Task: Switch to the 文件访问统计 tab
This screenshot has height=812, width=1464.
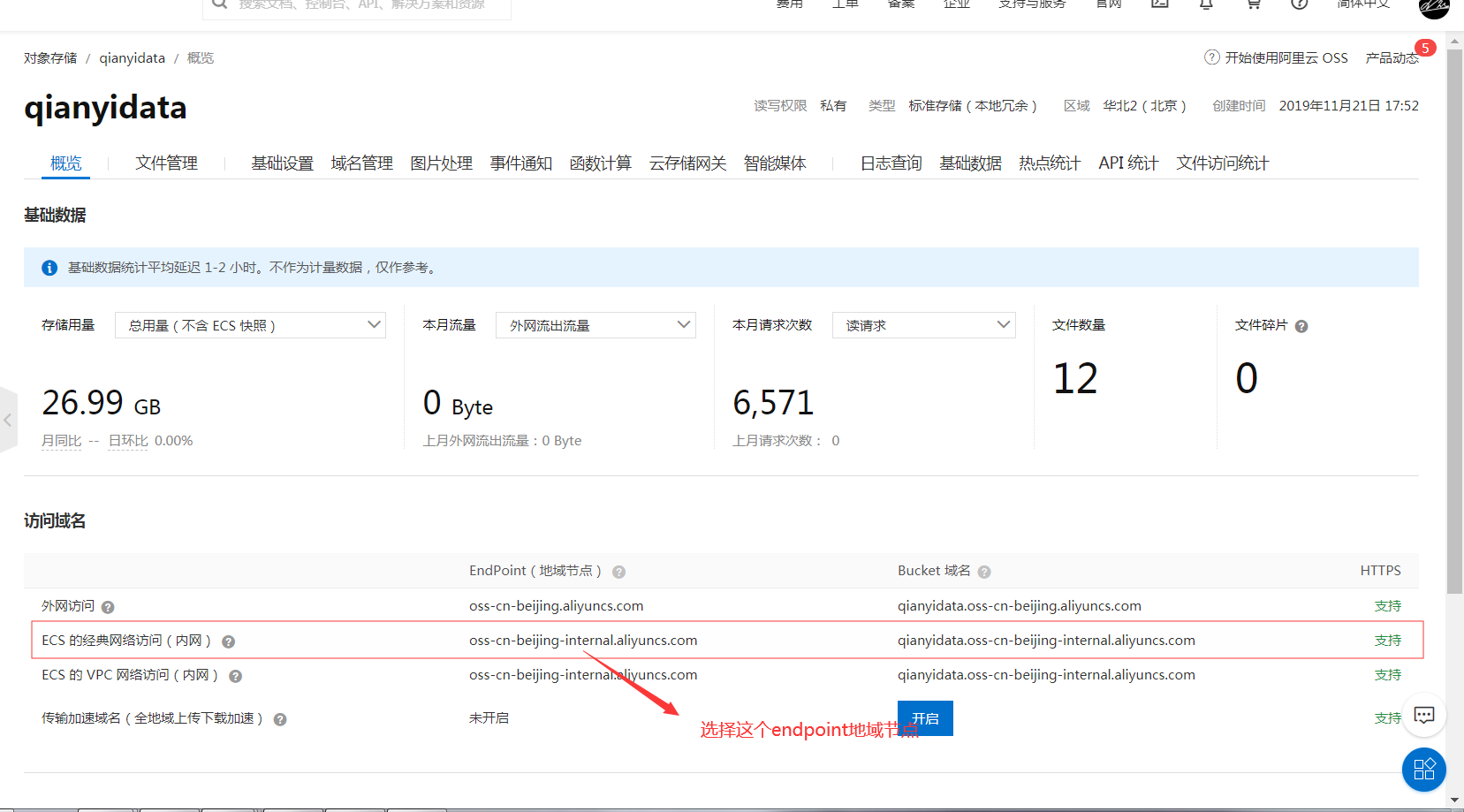Action: 1222,163
